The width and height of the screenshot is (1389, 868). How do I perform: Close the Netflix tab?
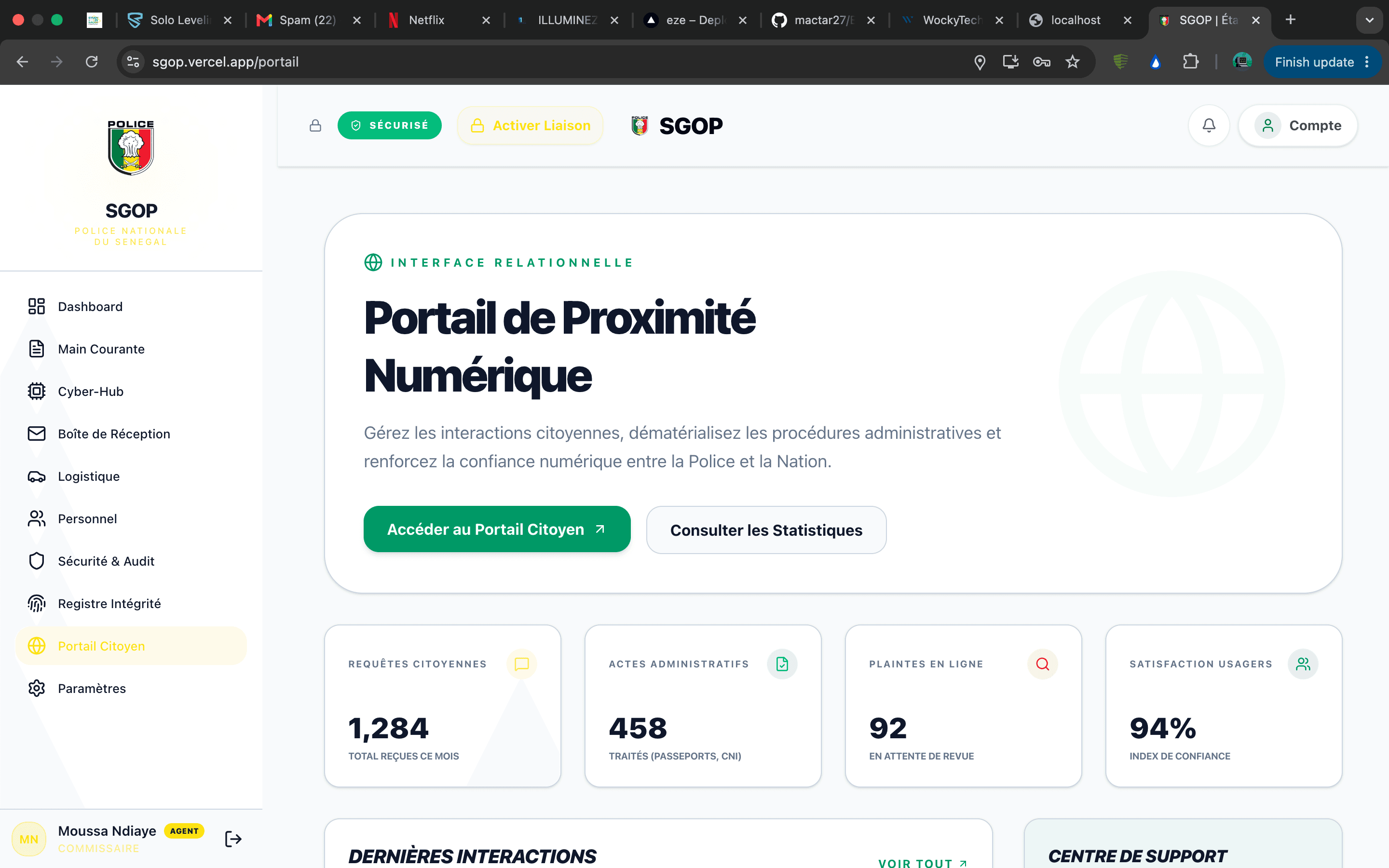486,20
